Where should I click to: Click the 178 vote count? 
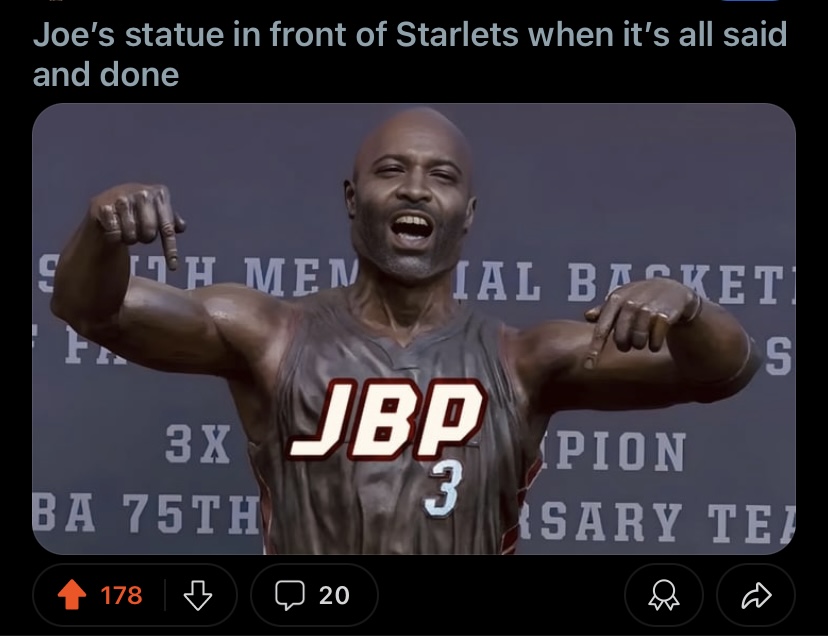point(121,595)
